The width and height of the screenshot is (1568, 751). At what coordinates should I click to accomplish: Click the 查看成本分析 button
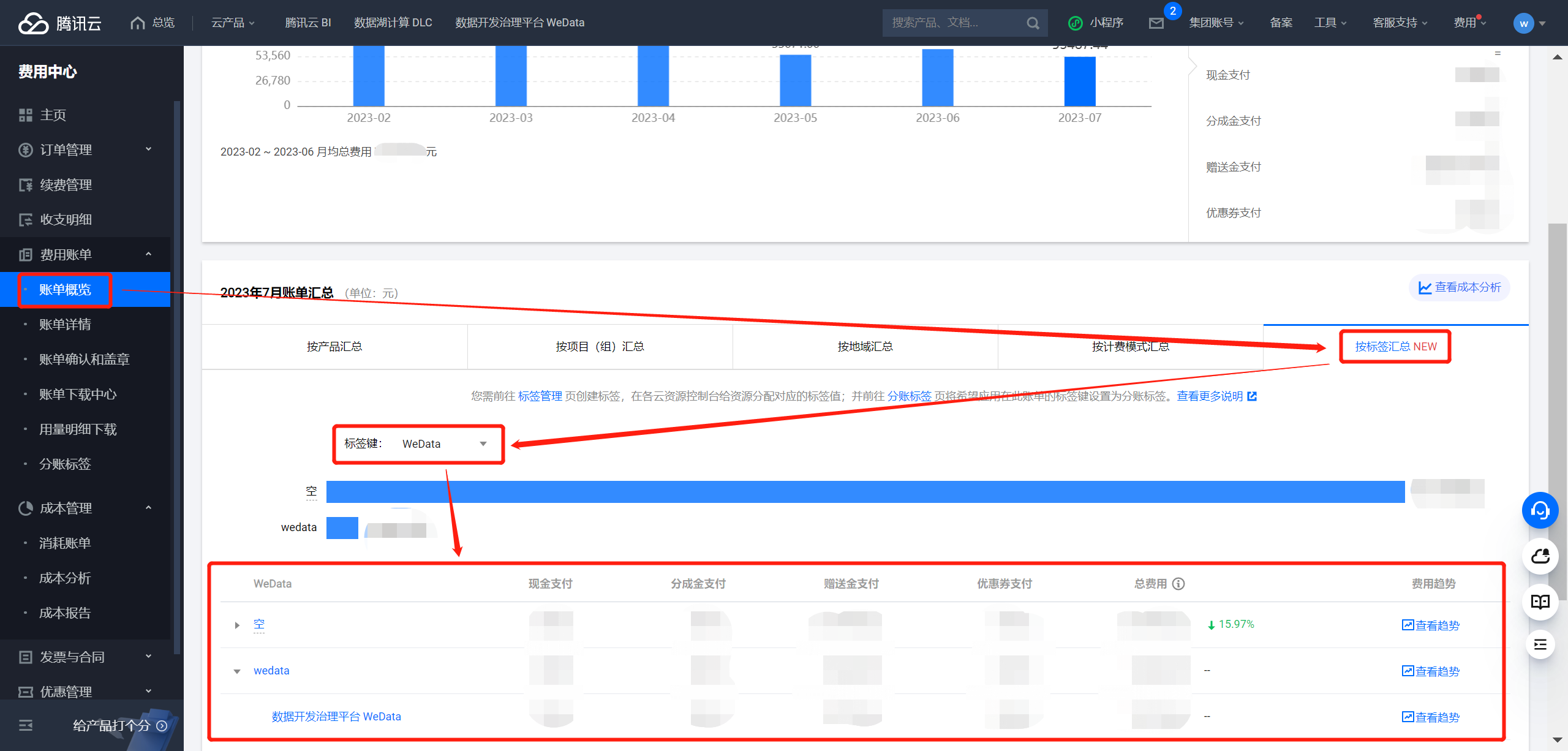1460,287
